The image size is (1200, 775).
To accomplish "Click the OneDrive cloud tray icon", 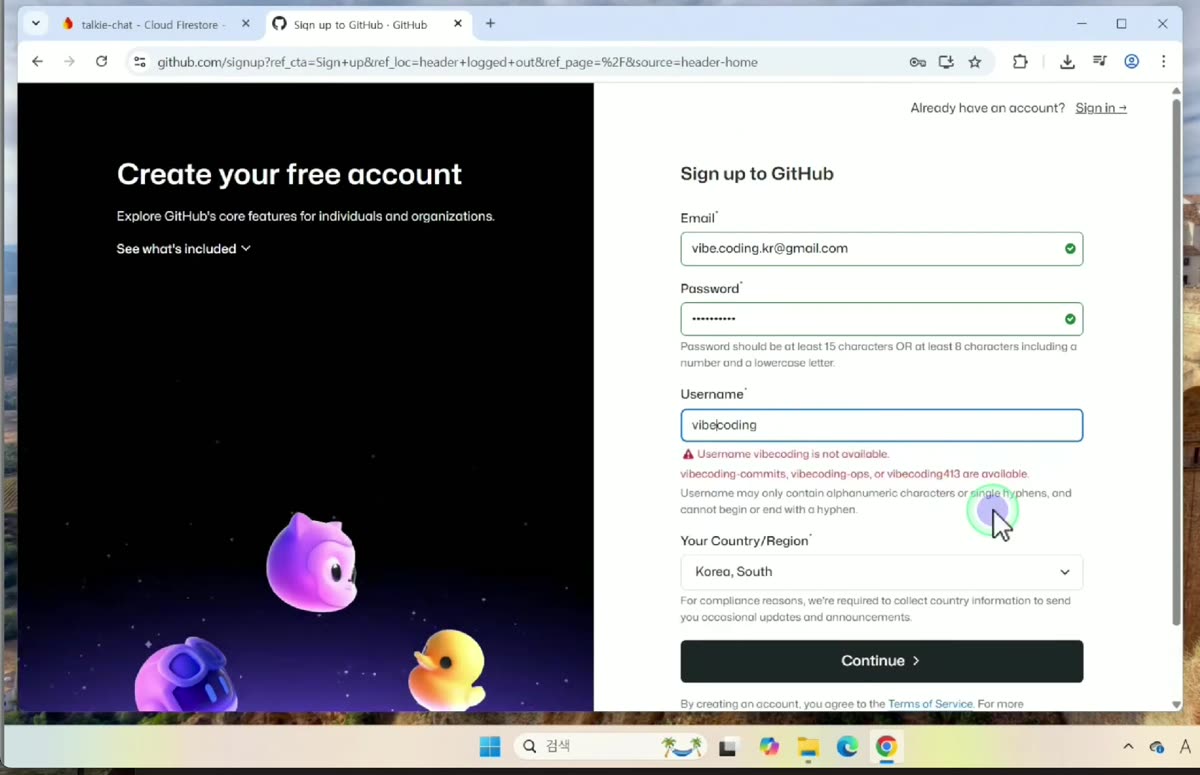I will coord(1157,747).
